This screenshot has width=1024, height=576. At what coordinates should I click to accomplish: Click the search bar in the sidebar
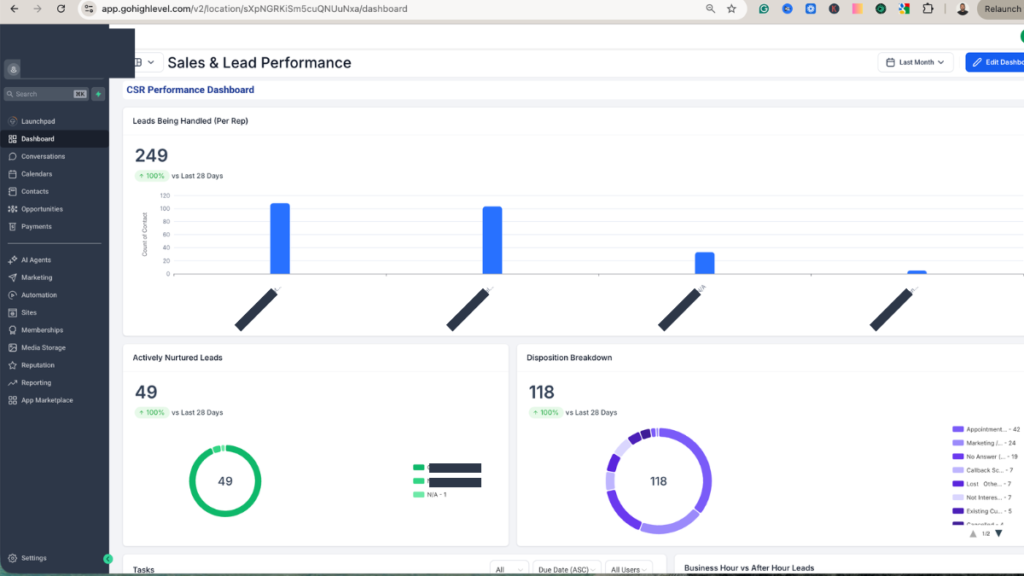[x=45, y=93]
